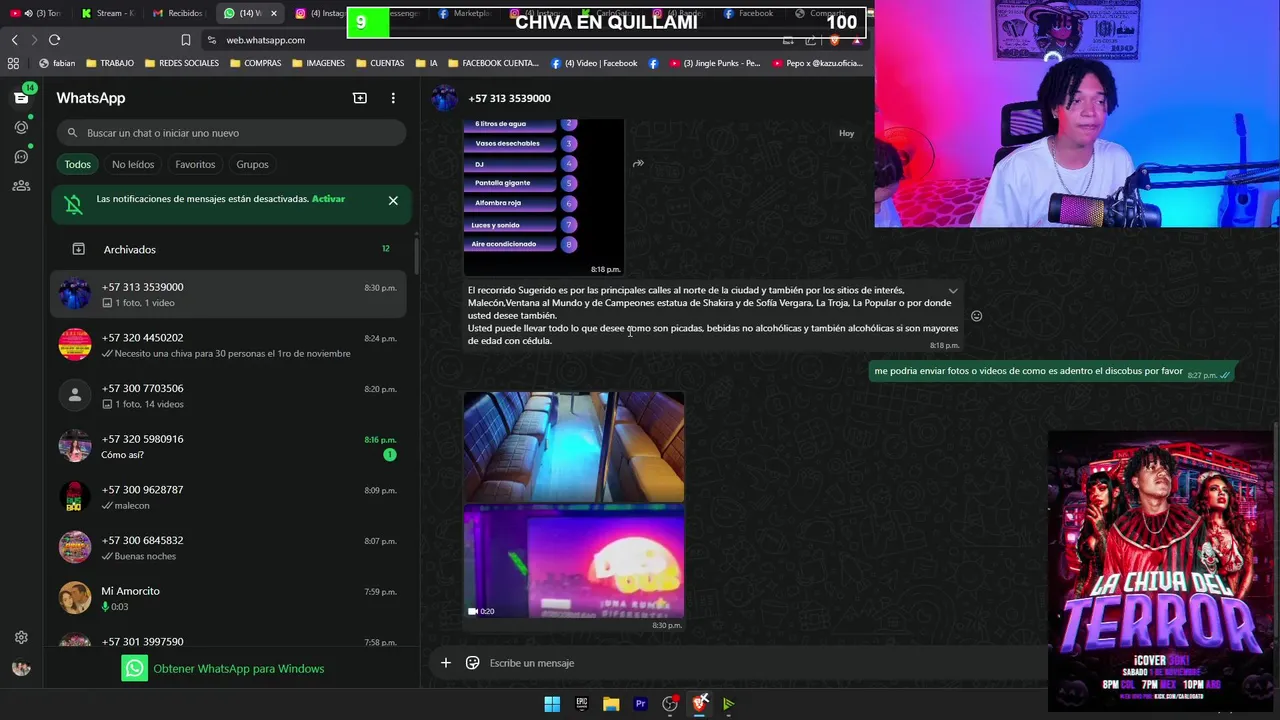Open chat +57 300 6845832

tap(229, 548)
